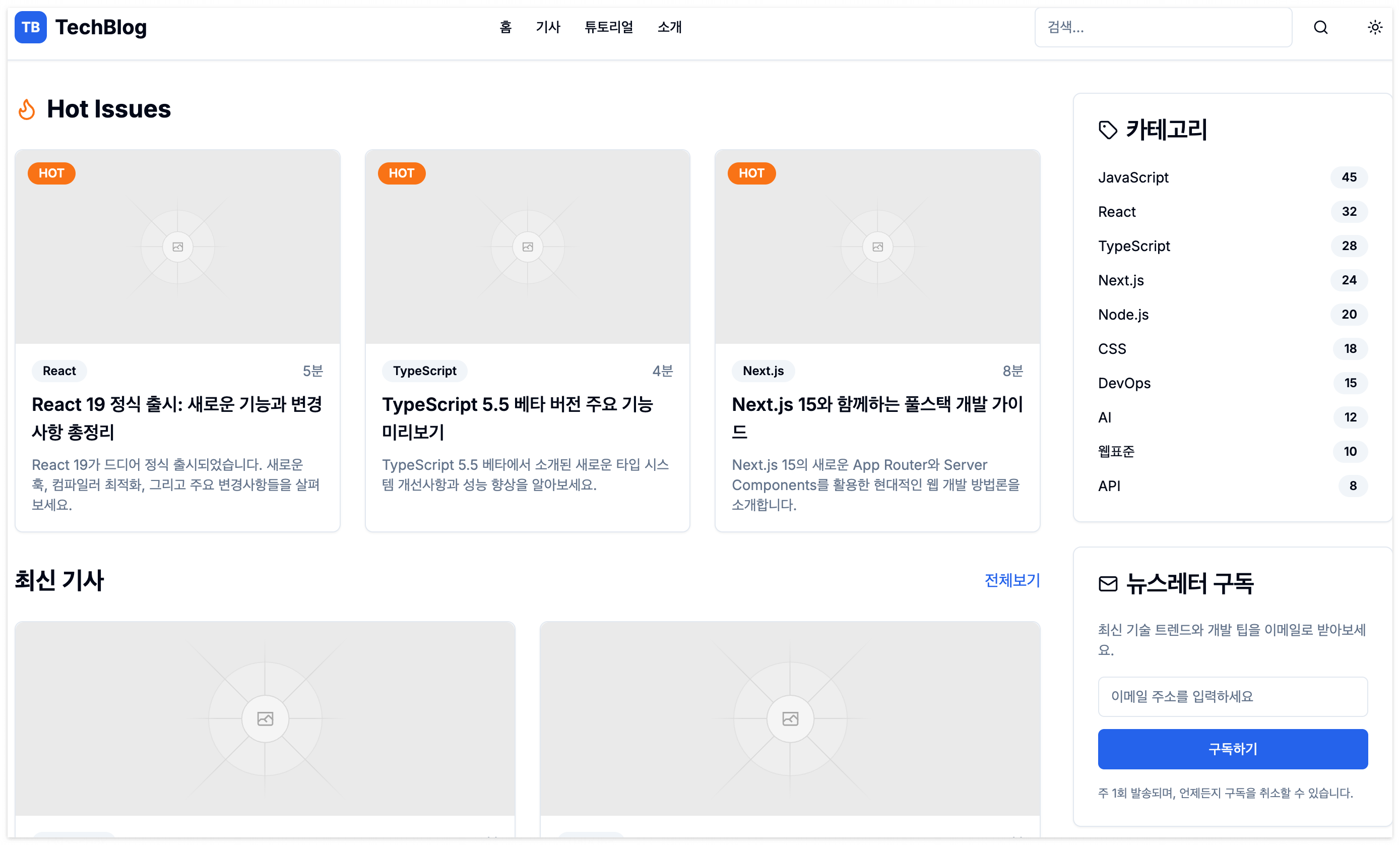Open the 튜토리얼 navigation menu
This screenshot has height=845, width=1400.
608,27
